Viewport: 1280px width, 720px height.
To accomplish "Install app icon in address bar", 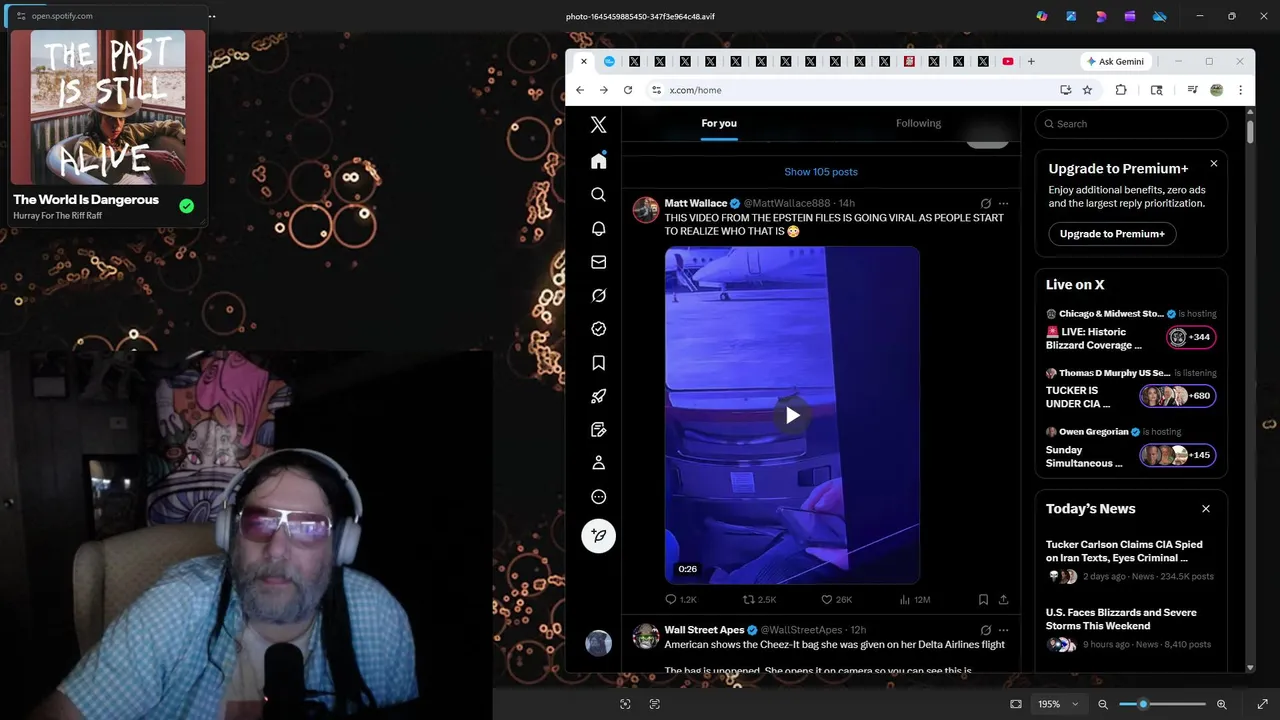I will click(x=1066, y=90).
